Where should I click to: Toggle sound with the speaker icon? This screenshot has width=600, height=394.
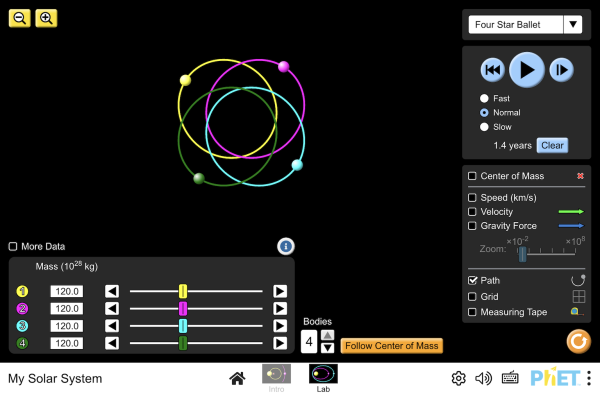coord(483,378)
